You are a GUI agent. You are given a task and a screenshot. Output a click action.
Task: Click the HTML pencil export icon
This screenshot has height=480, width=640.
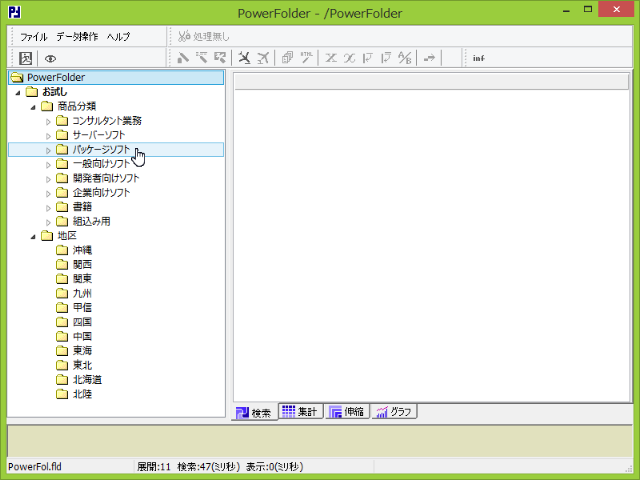tap(307, 58)
